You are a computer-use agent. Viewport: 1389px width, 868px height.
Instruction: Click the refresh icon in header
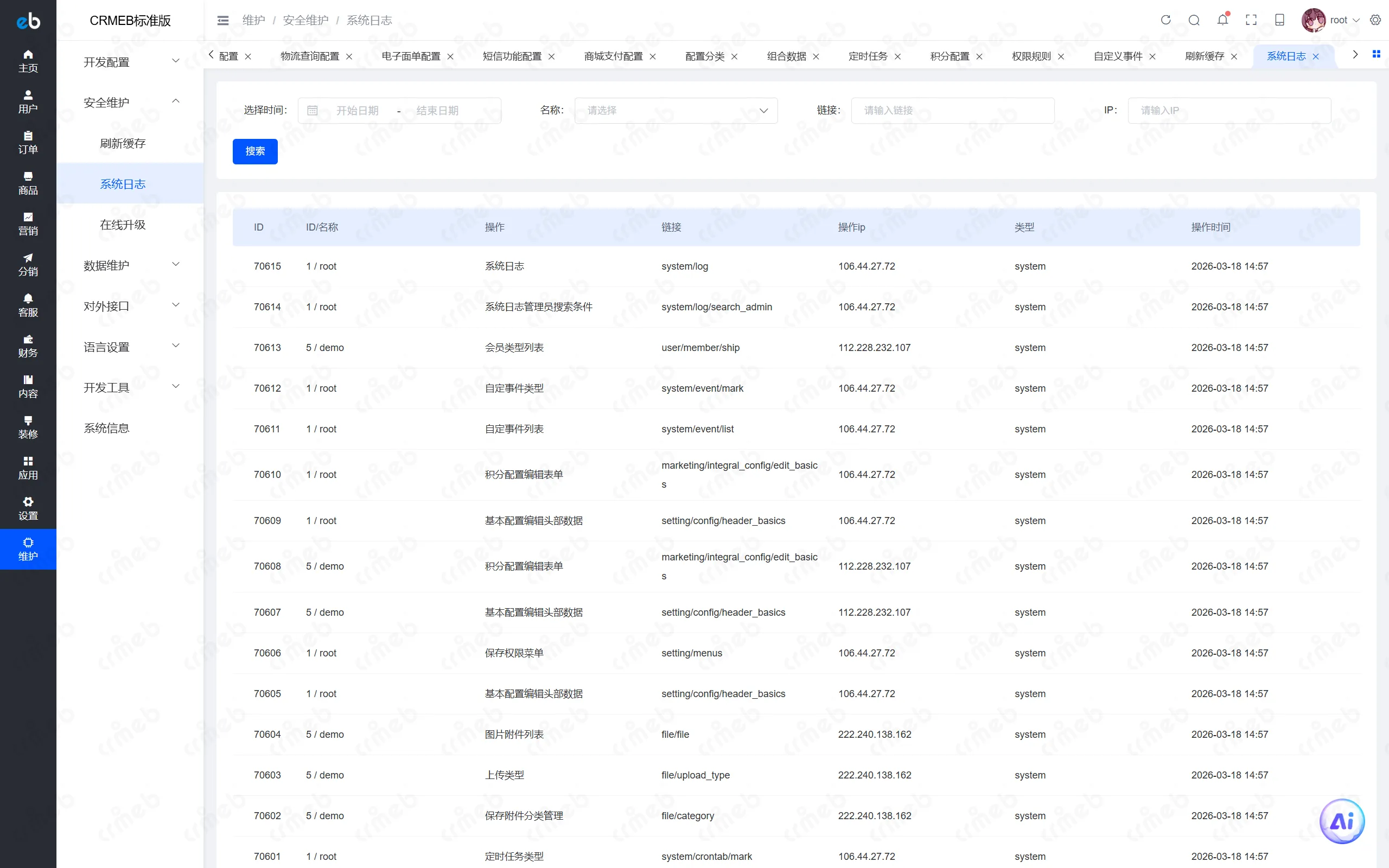pyautogui.click(x=1165, y=20)
